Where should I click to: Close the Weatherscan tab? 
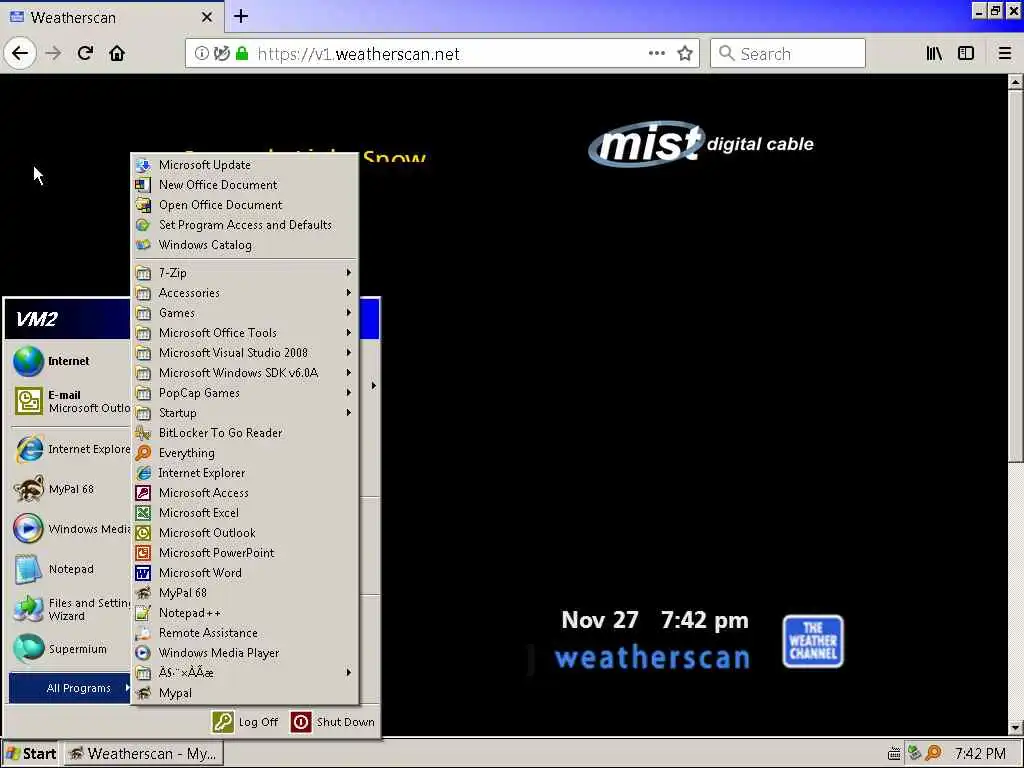click(x=206, y=17)
